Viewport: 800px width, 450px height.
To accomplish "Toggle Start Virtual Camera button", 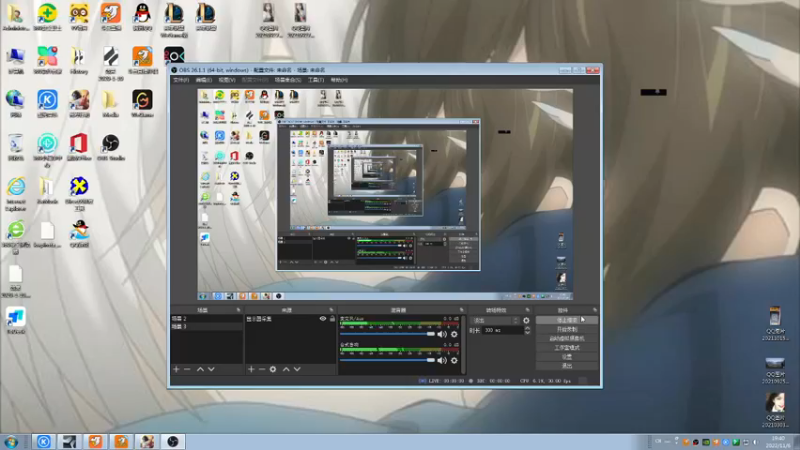I will click(x=567, y=338).
